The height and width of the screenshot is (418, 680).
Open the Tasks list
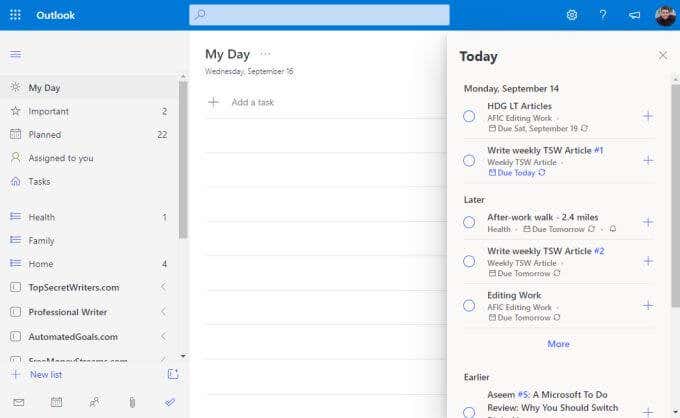pyautogui.click(x=89, y=181)
